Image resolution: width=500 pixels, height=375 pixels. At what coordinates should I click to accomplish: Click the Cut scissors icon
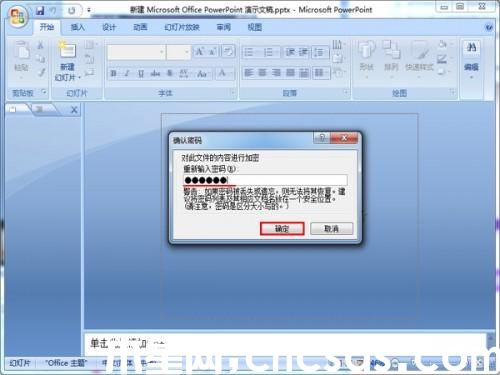click(41, 45)
